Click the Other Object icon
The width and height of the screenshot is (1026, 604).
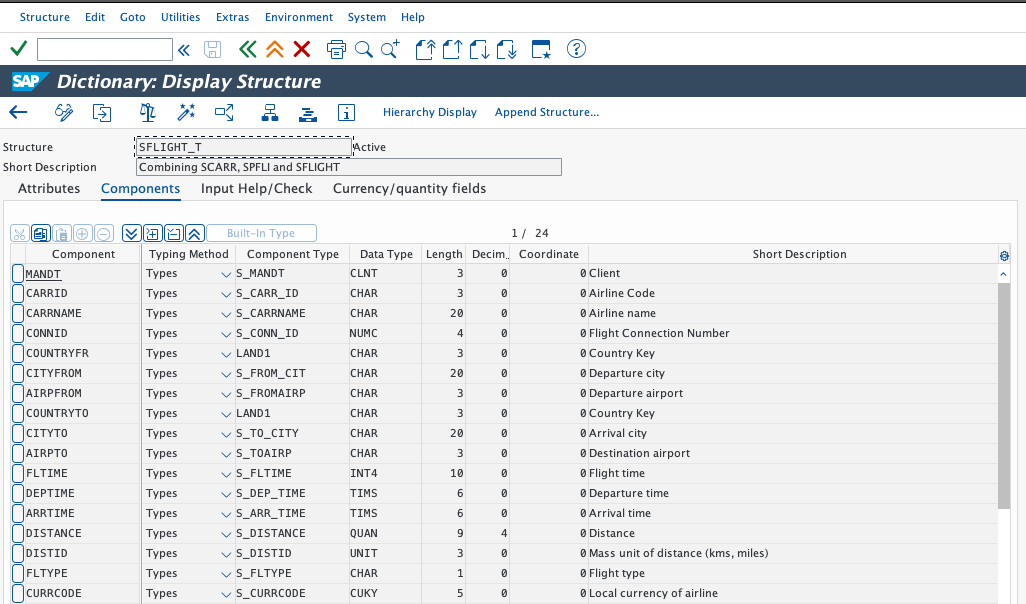102,113
